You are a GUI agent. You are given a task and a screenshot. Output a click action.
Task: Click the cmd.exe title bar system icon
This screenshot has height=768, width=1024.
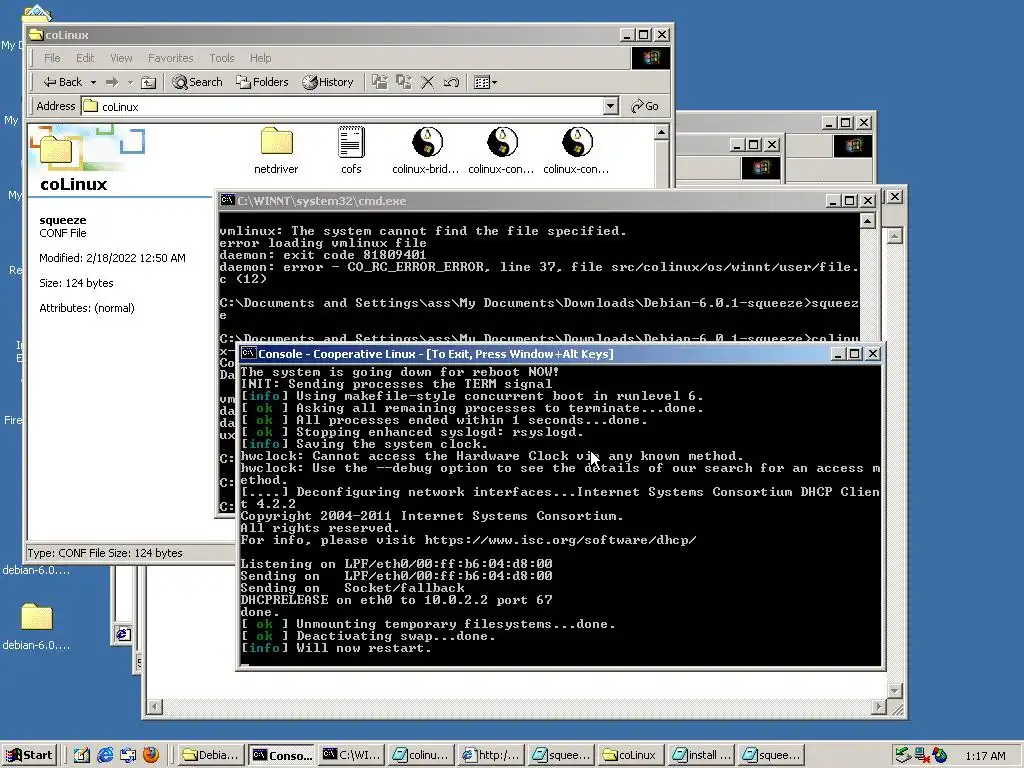[227, 200]
